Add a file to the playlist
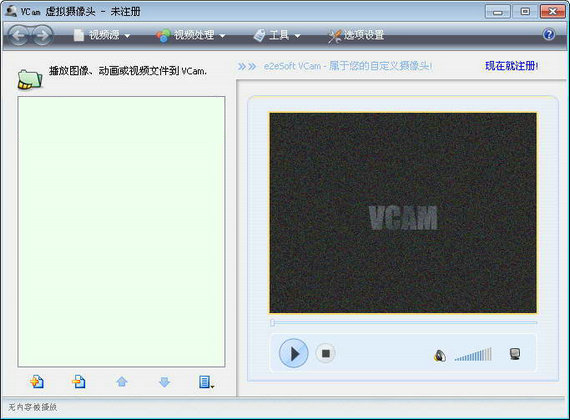Viewport: 570px width, 420px height. (37, 381)
